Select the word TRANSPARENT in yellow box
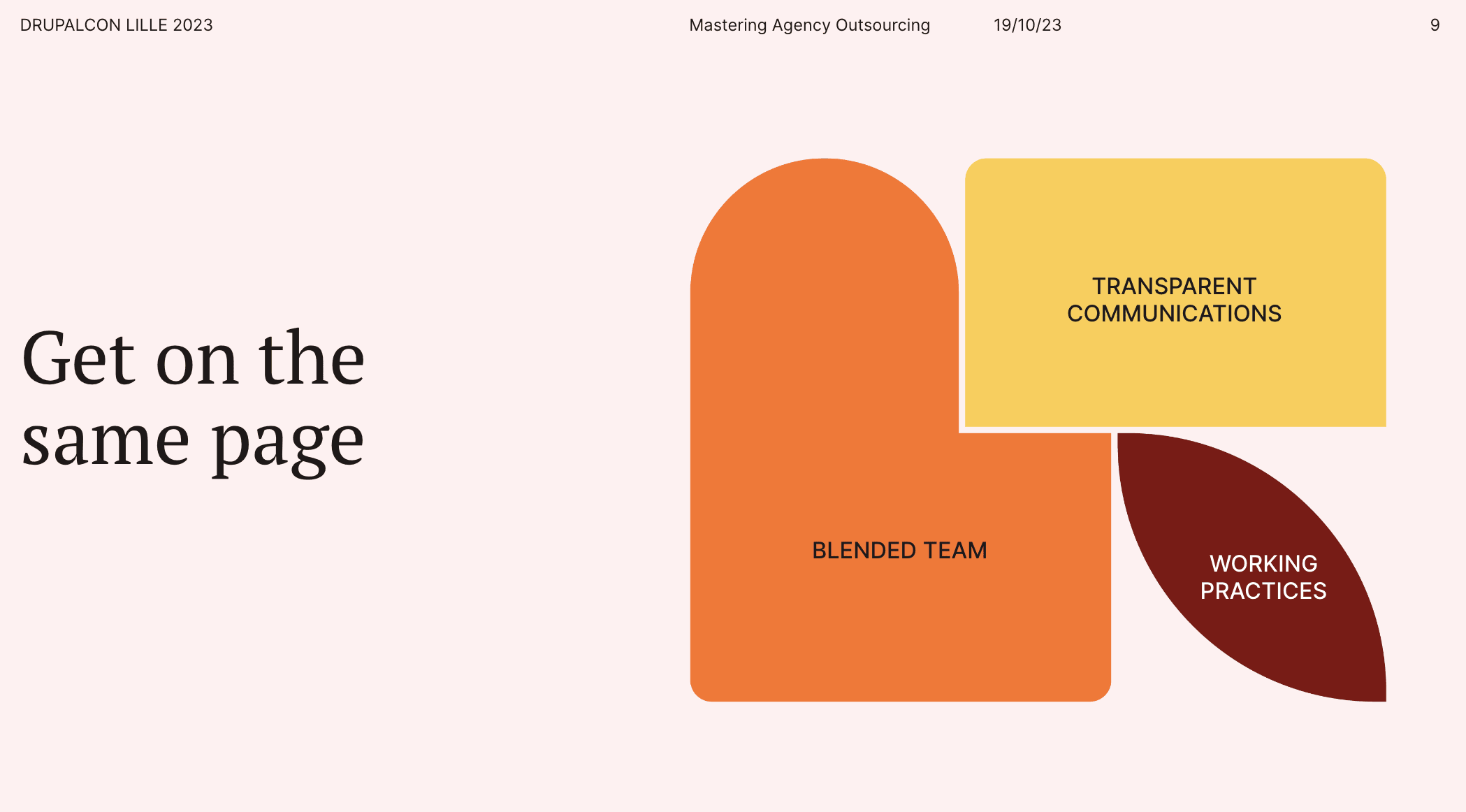 pyautogui.click(x=1174, y=287)
